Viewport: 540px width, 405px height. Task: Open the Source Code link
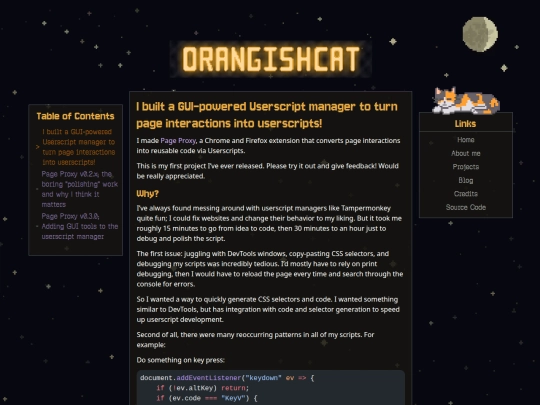(x=466, y=207)
